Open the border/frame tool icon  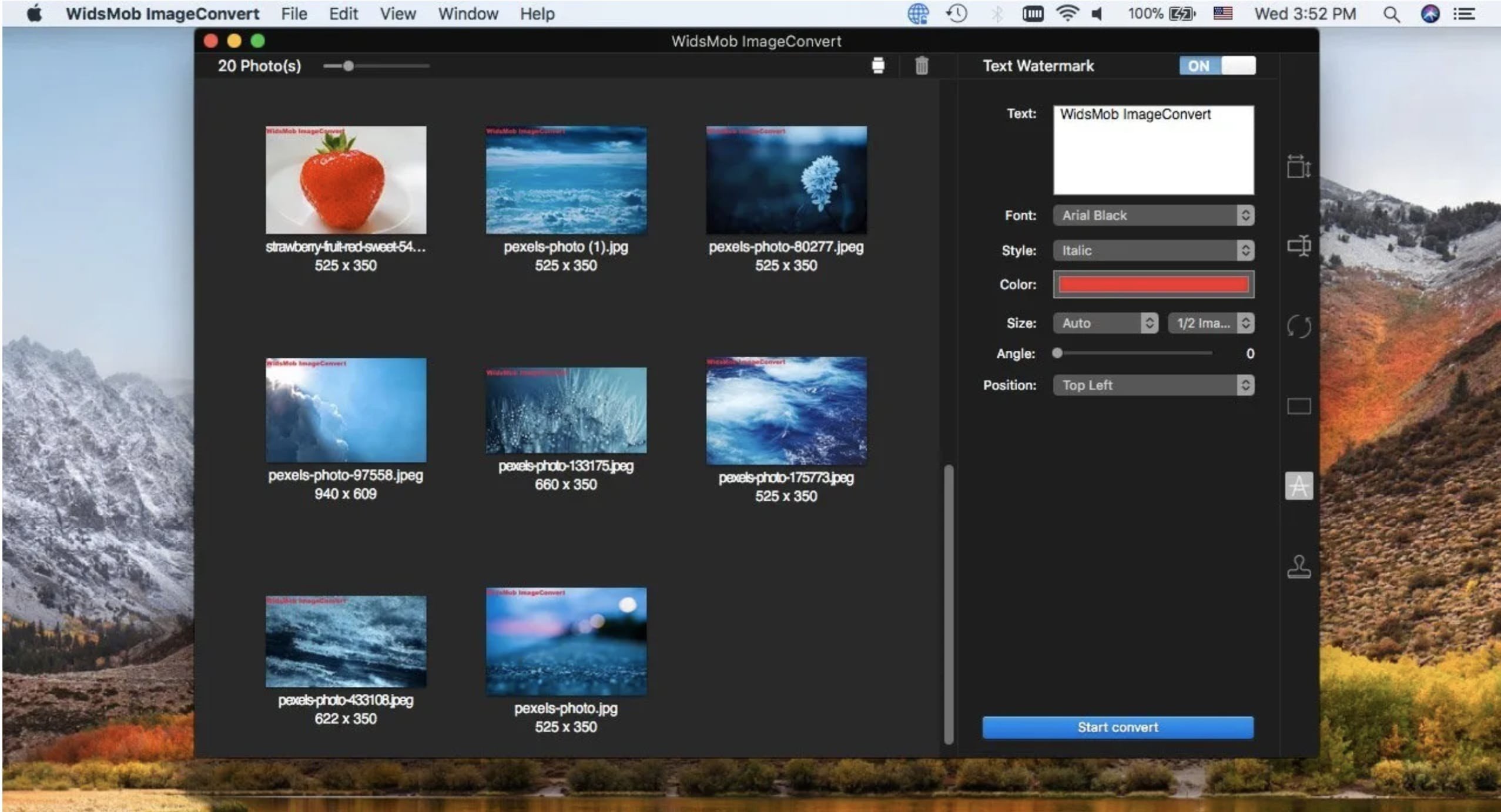coord(1298,406)
